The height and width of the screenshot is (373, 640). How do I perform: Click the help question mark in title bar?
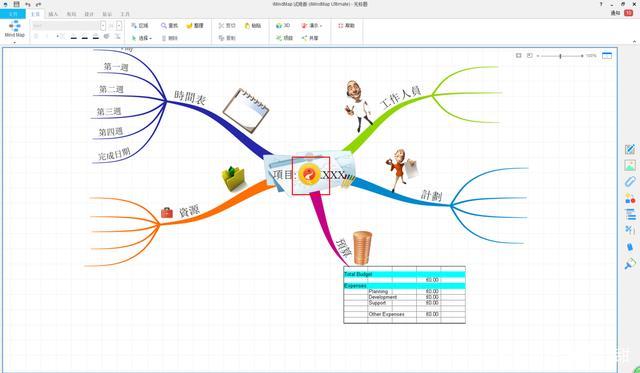pos(601,4)
